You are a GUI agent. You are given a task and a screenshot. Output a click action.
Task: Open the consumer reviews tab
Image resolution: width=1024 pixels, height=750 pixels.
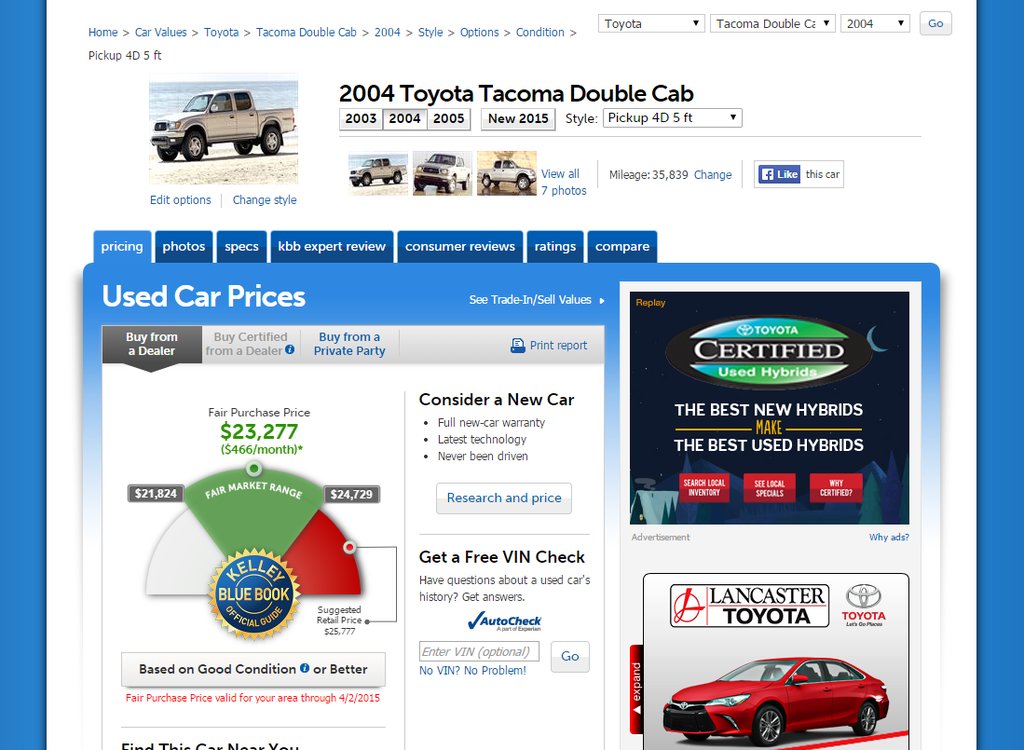click(x=460, y=246)
